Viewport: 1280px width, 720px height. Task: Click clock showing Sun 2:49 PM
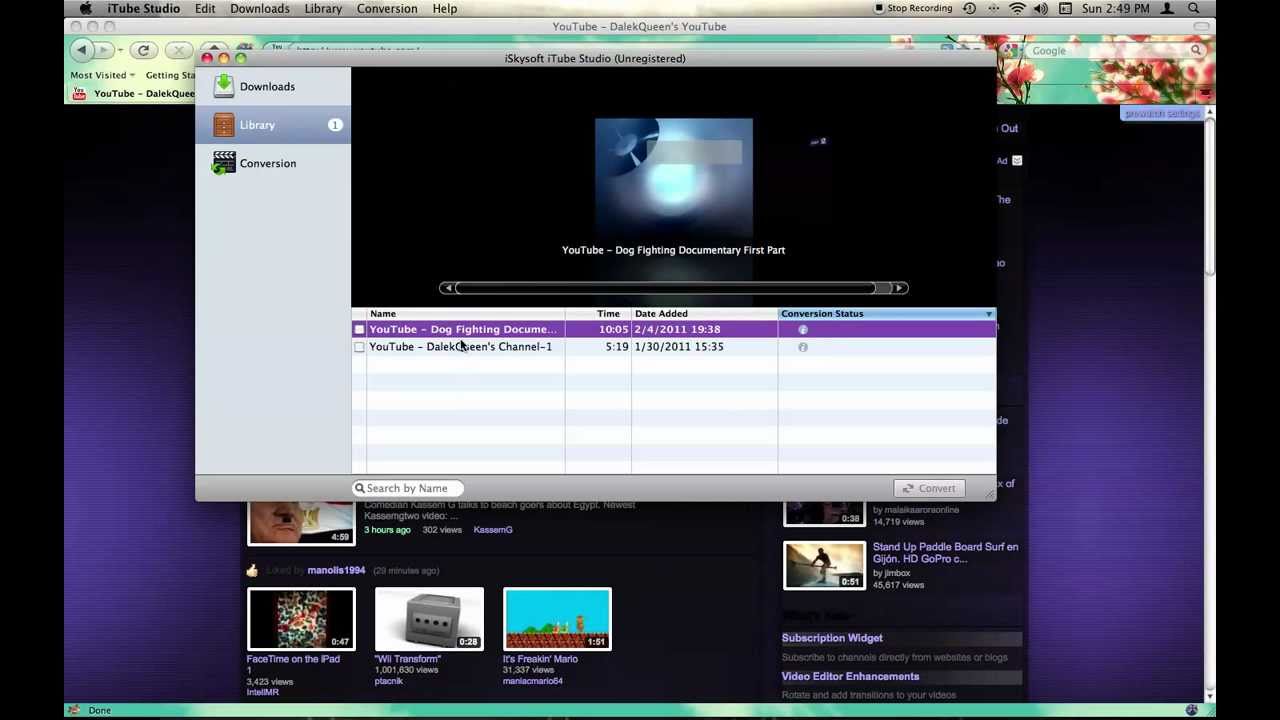1116,8
